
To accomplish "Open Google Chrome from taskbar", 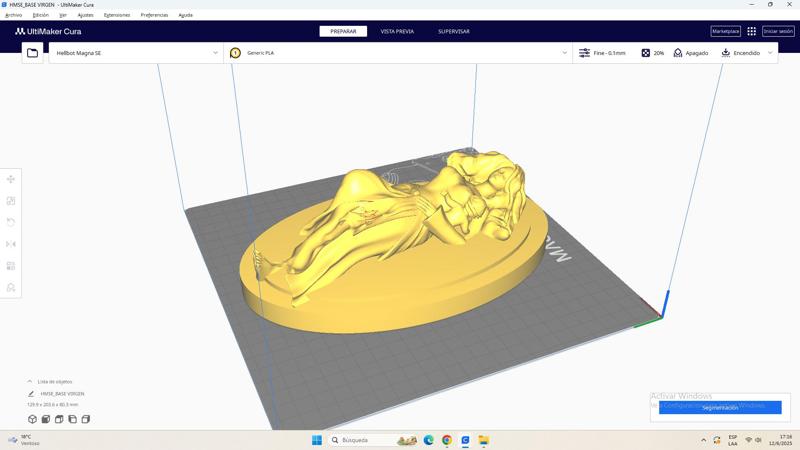I will (x=447, y=440).
